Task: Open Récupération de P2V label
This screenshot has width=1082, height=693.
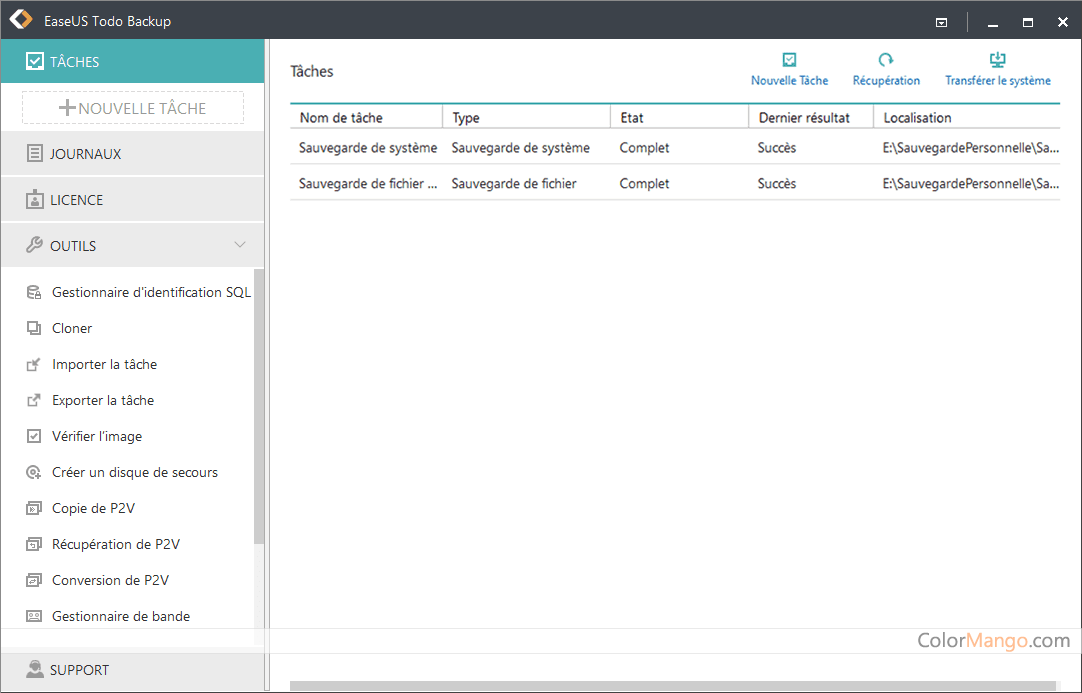Action: pos(115,545)
